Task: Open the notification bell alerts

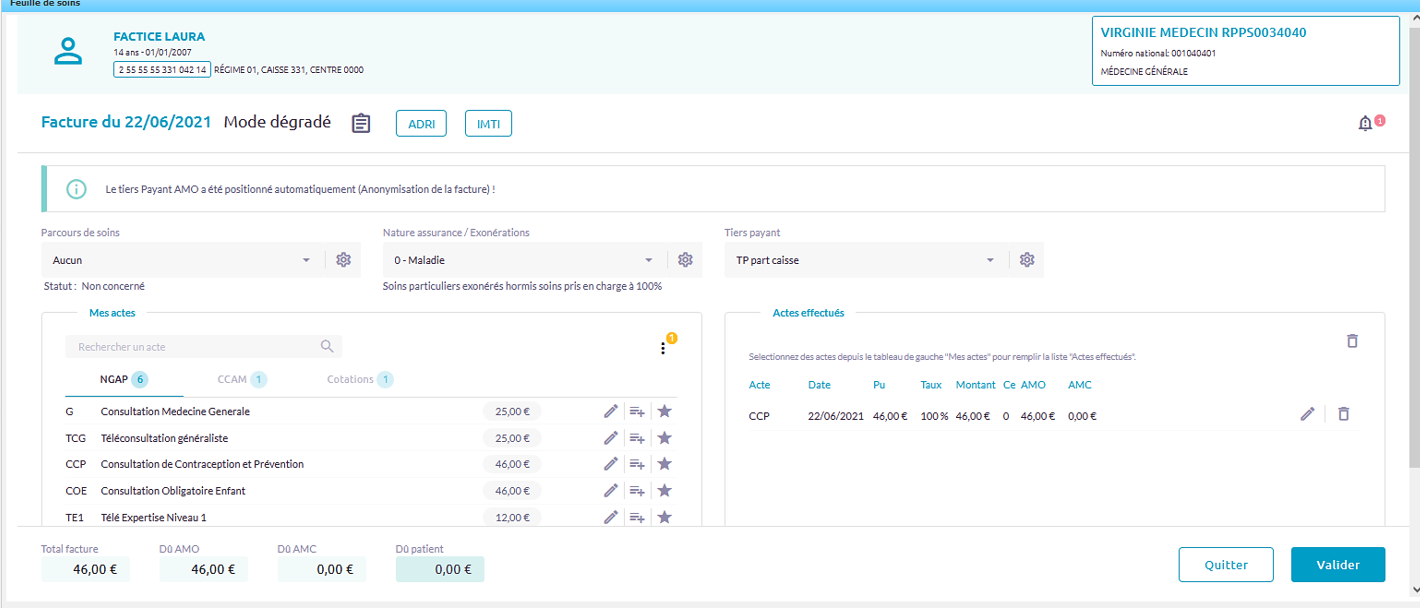Action: tap(1365, 124)
